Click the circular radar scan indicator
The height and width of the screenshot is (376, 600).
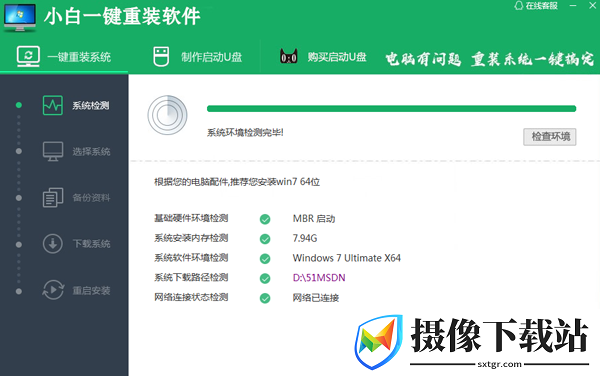[x=168, y=115]
